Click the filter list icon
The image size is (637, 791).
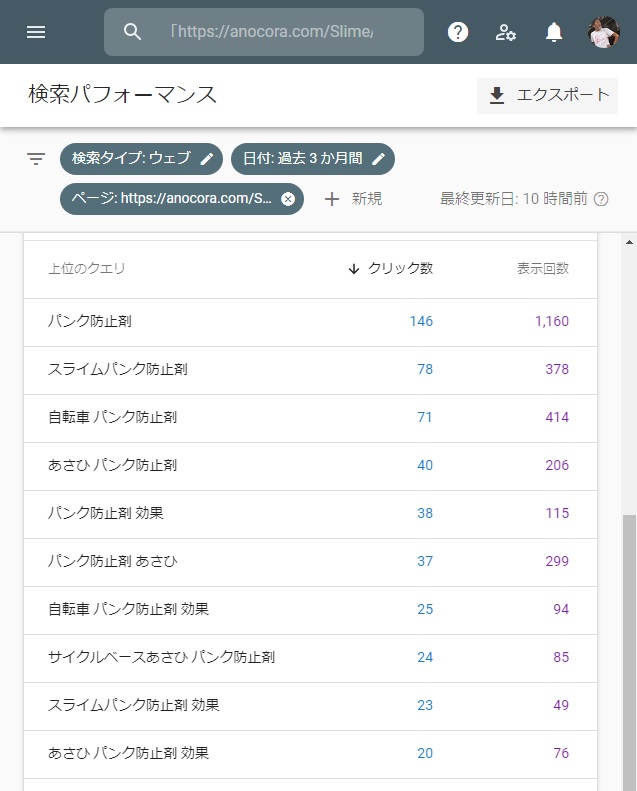(36, 159)
